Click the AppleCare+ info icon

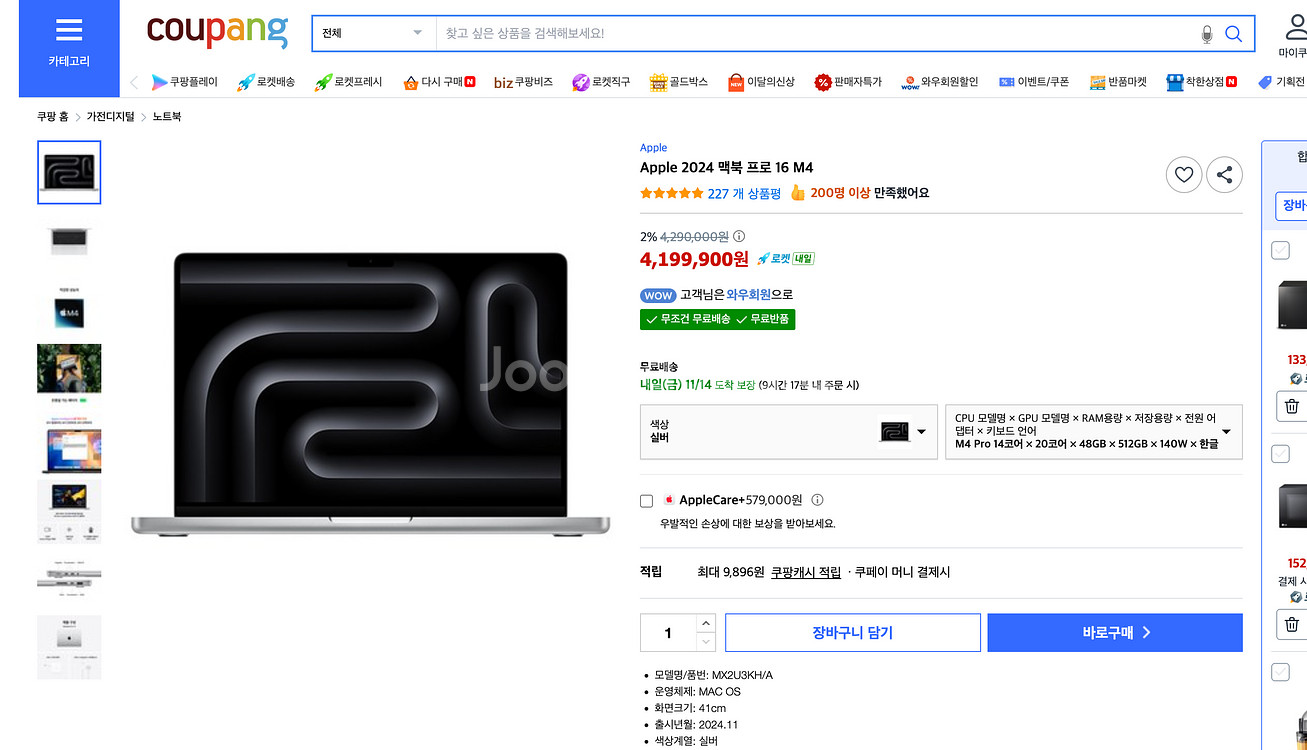[817, 500]
